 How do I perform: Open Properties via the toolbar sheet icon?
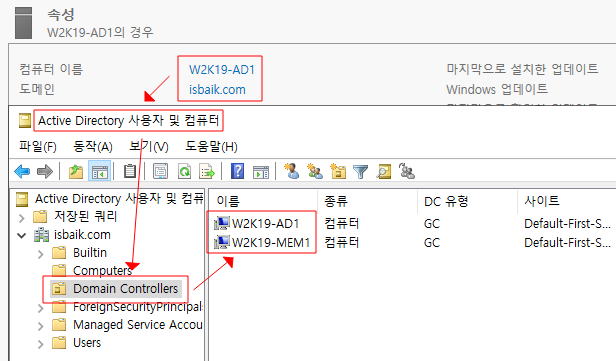[x=160, y=171]
